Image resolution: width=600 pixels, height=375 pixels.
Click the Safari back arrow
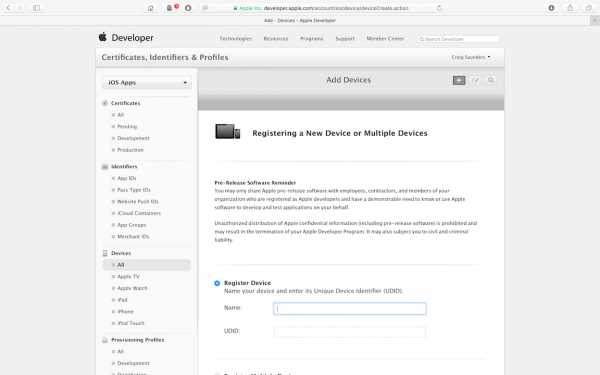pos(8,8)
